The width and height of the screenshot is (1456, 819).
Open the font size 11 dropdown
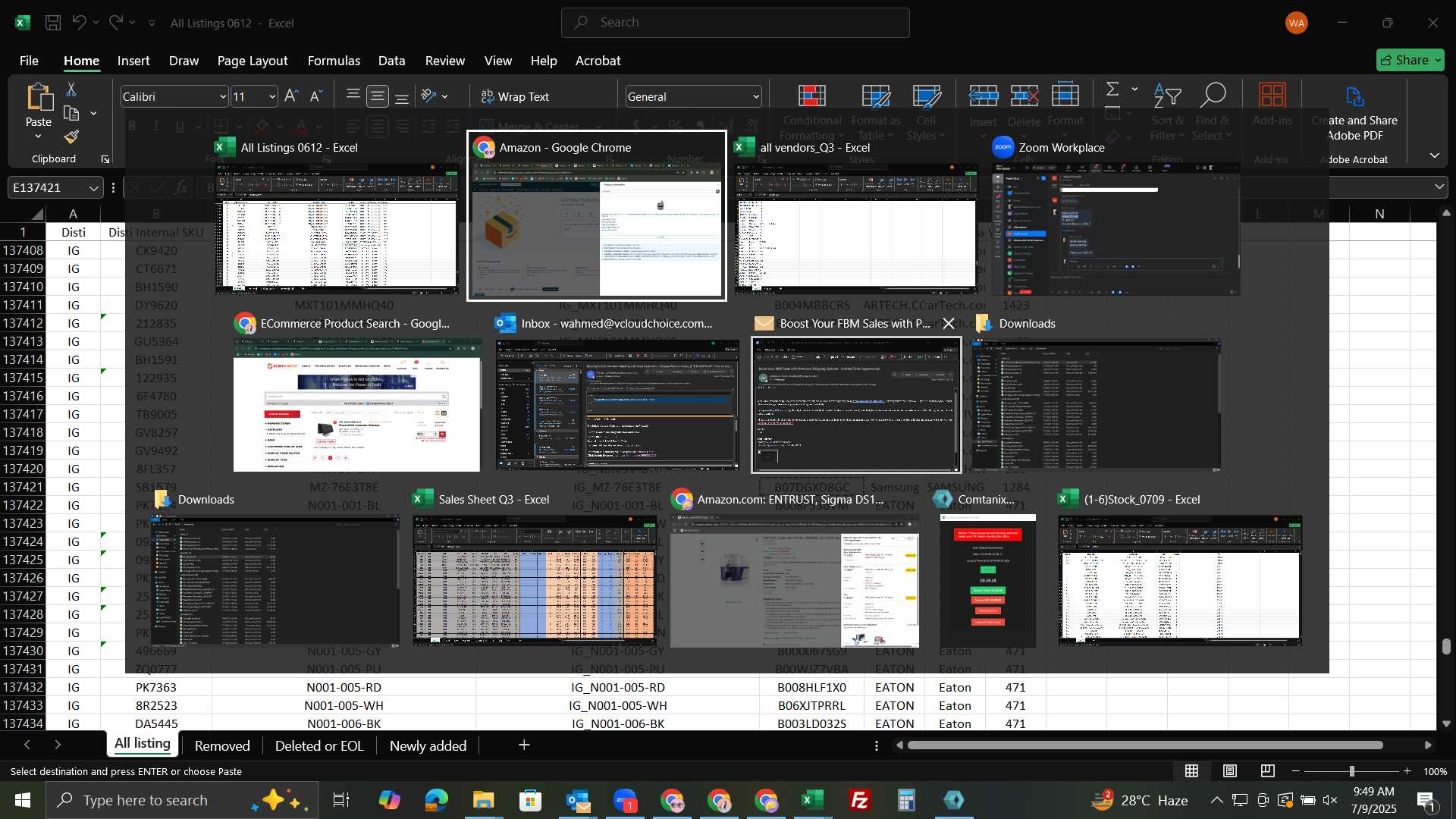[272, 96]
